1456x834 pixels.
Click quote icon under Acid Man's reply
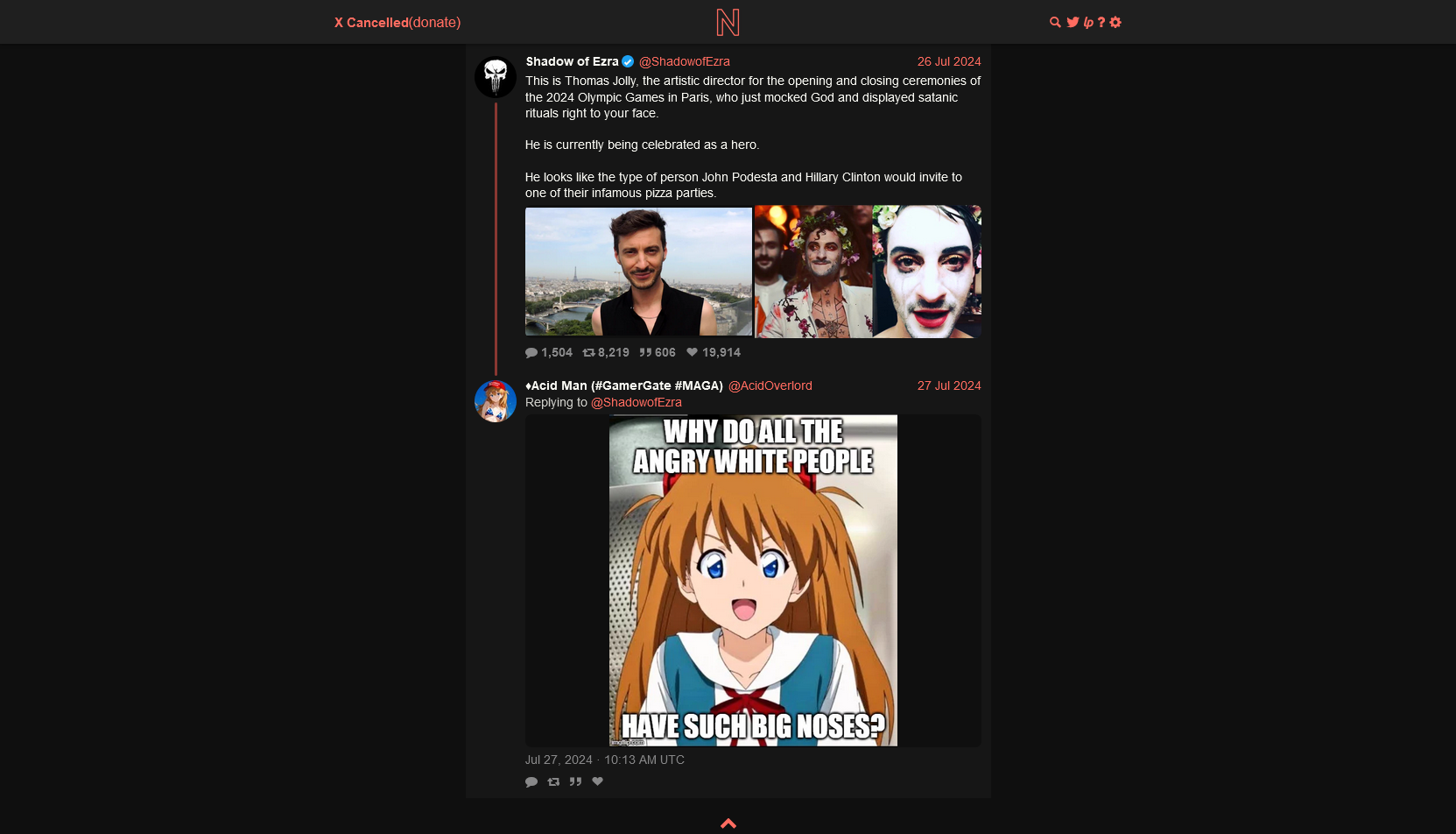coord(575,781)
